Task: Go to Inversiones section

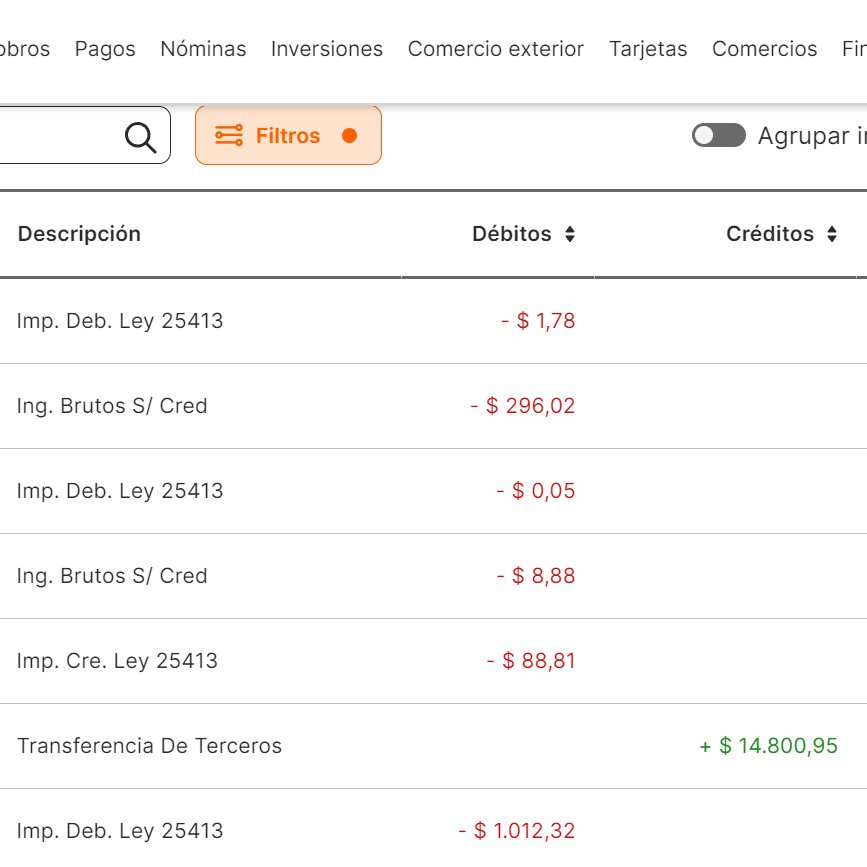Action: coord(327,49)
